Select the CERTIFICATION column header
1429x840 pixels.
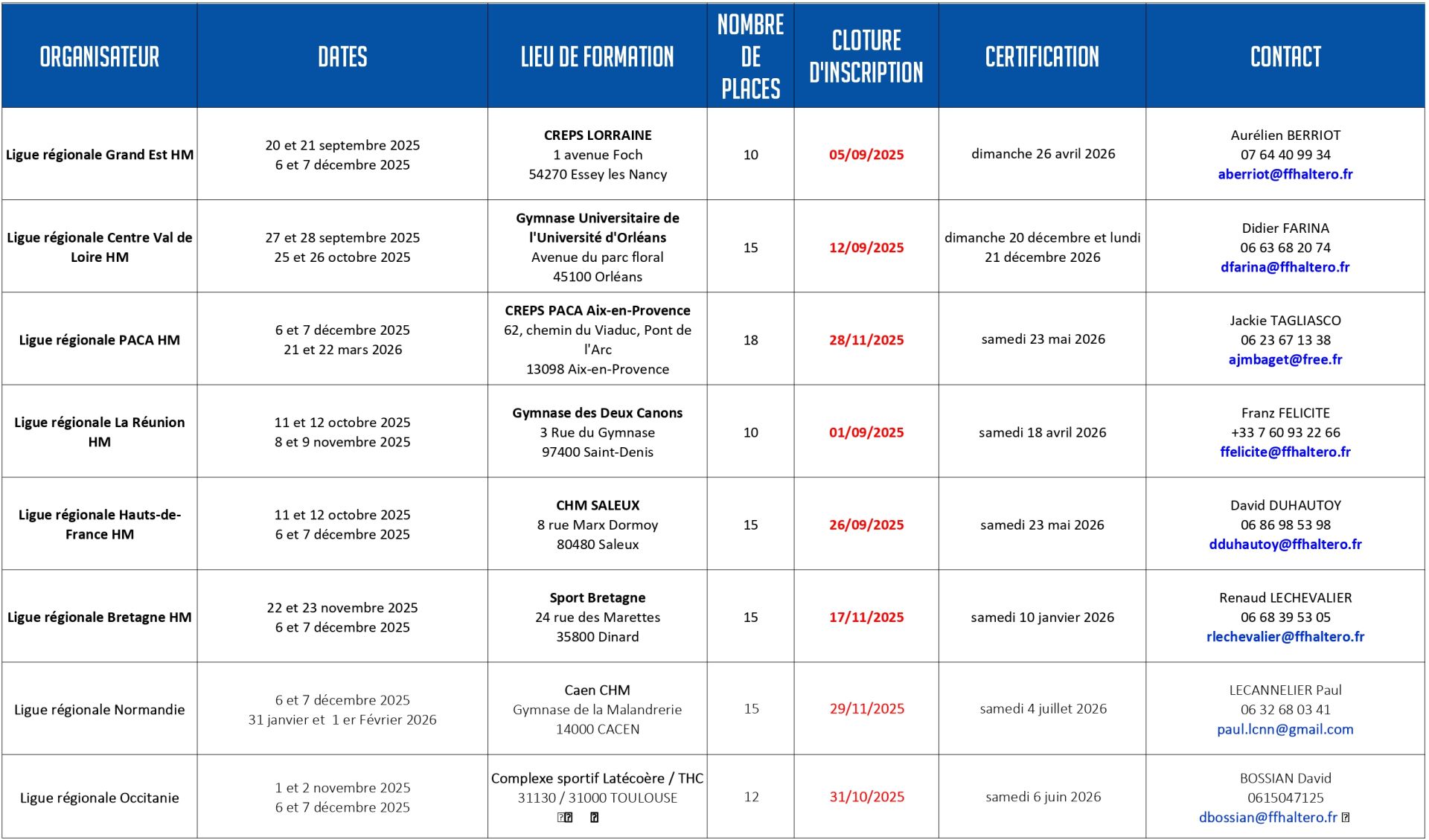[x=1042, y=57]
